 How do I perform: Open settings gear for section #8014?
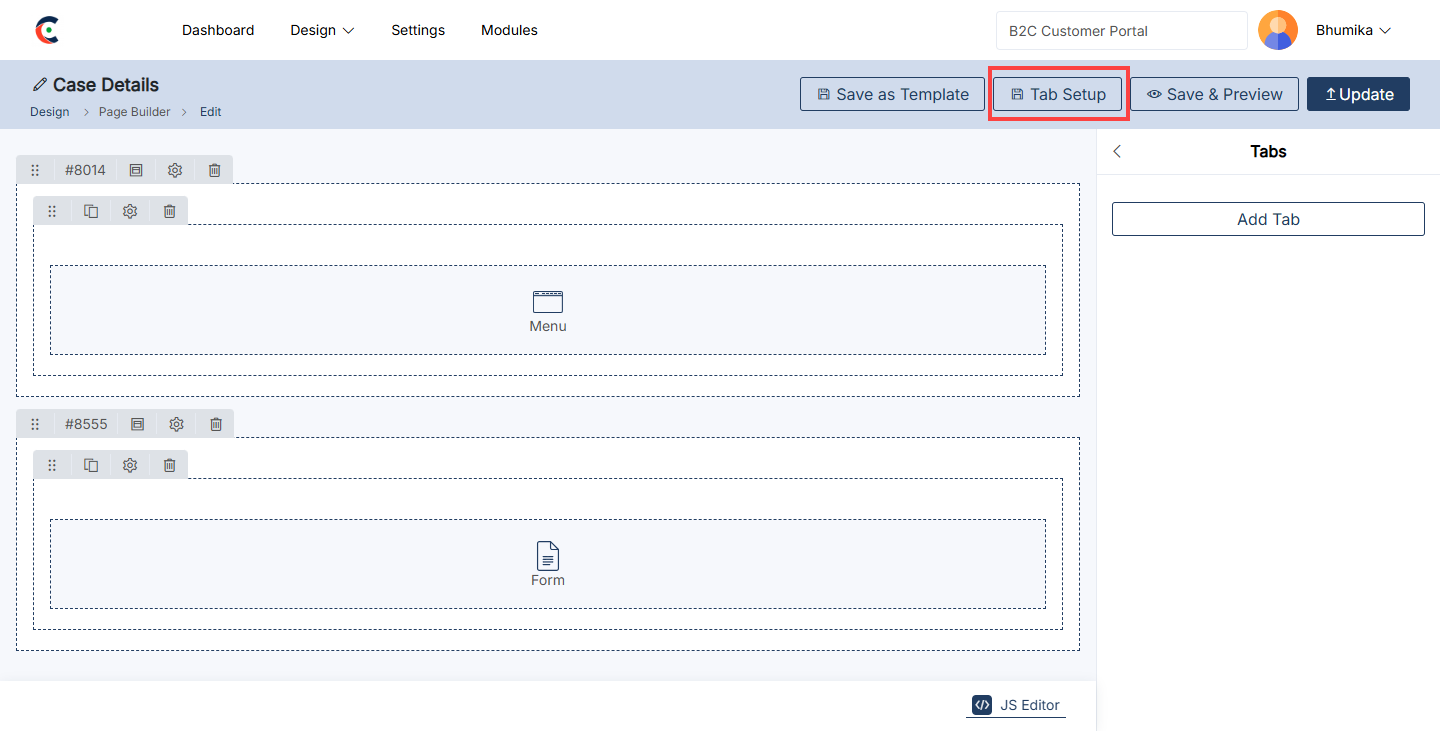pyautogui.click(x=175, y=170)
